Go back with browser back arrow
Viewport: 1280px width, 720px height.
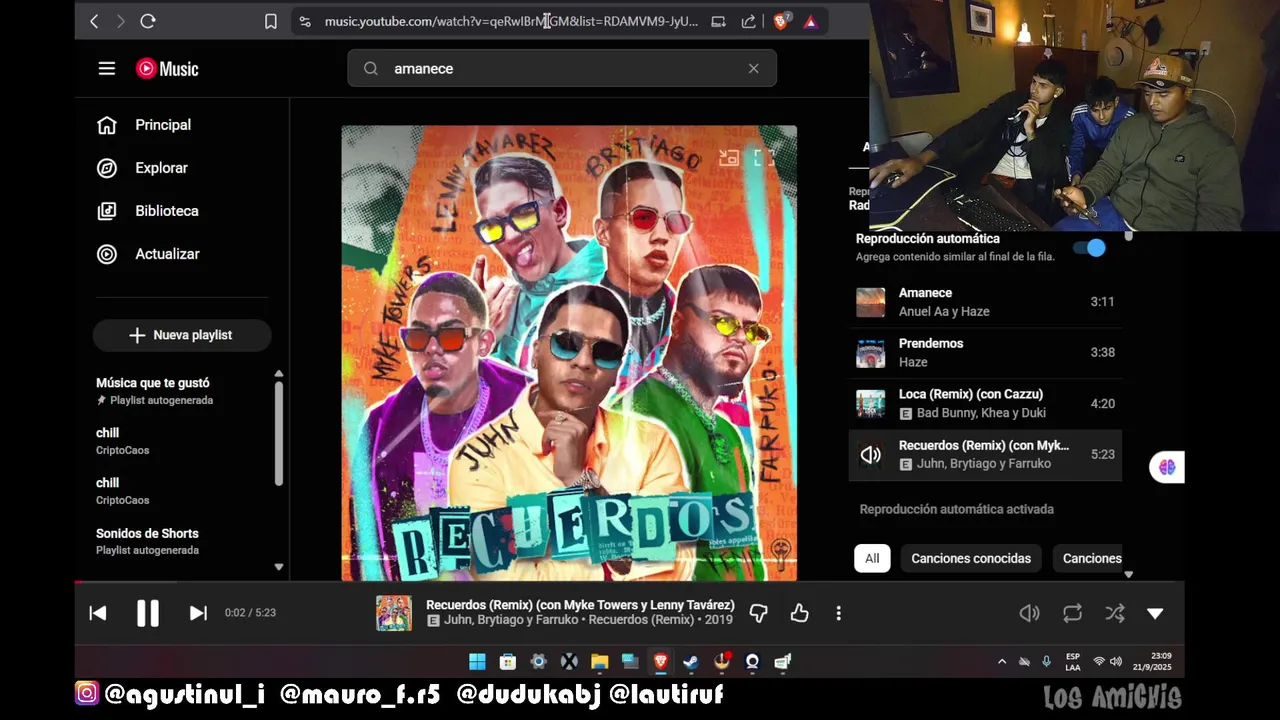[x=94, y=21]
